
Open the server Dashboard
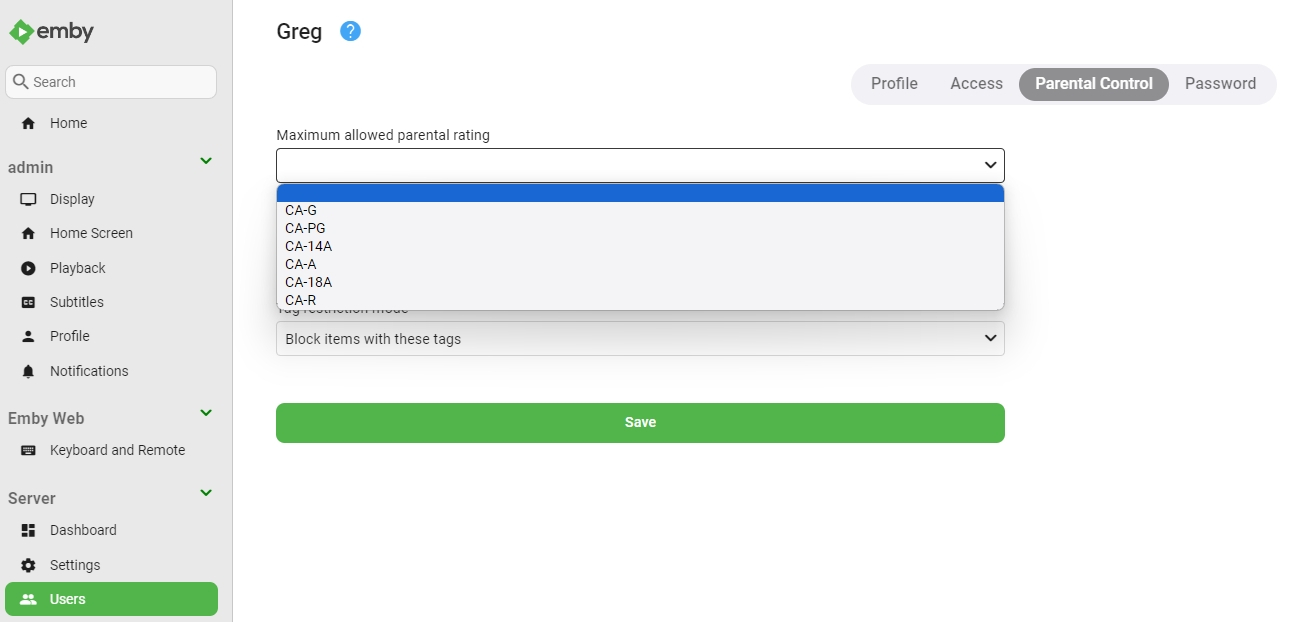111,530
